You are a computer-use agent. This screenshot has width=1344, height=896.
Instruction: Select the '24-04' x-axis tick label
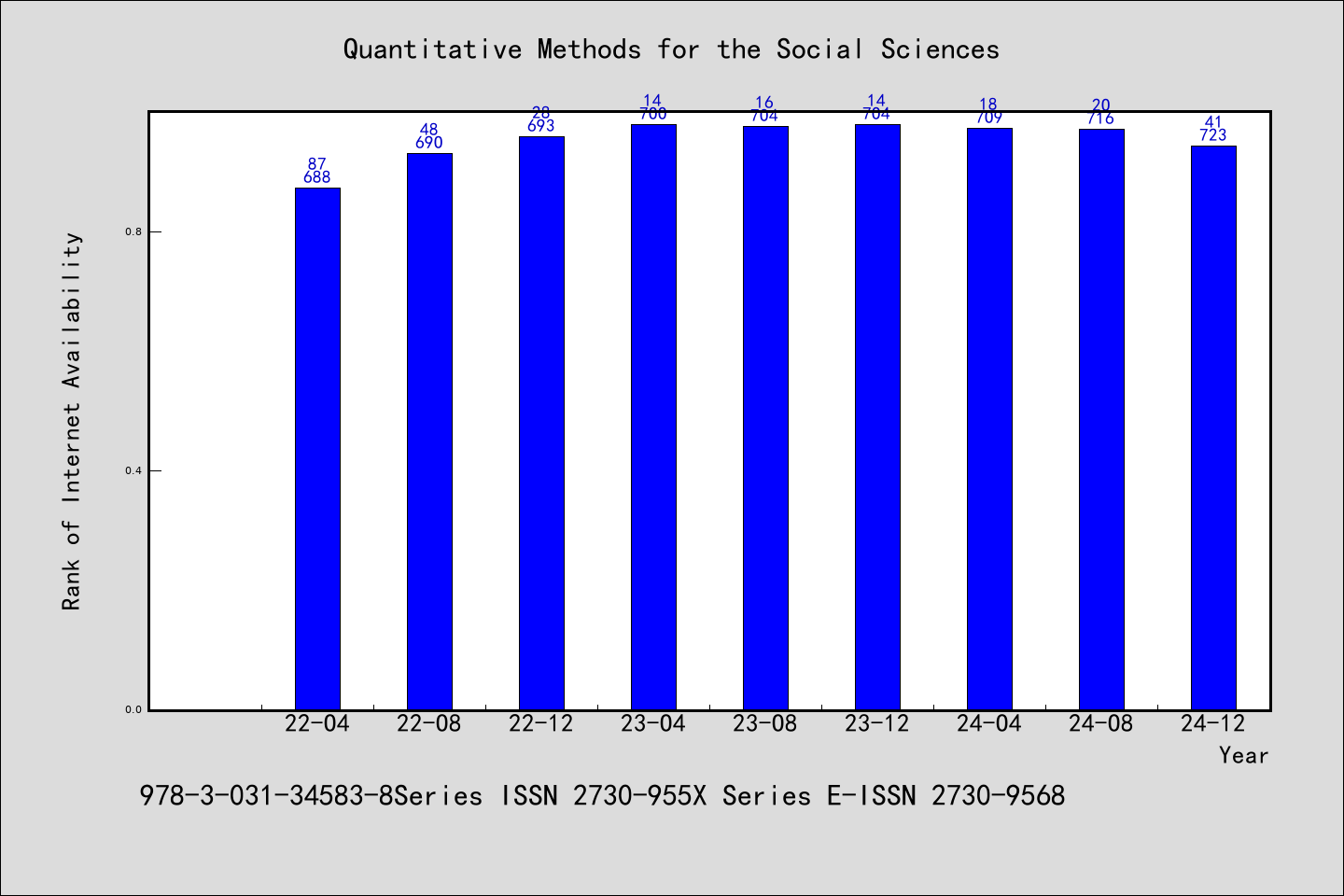(989, 723)
